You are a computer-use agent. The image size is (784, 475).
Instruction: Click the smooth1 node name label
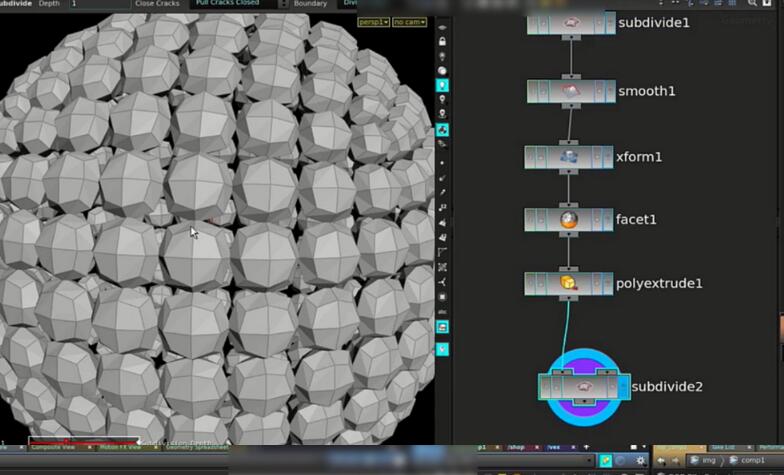646,91
